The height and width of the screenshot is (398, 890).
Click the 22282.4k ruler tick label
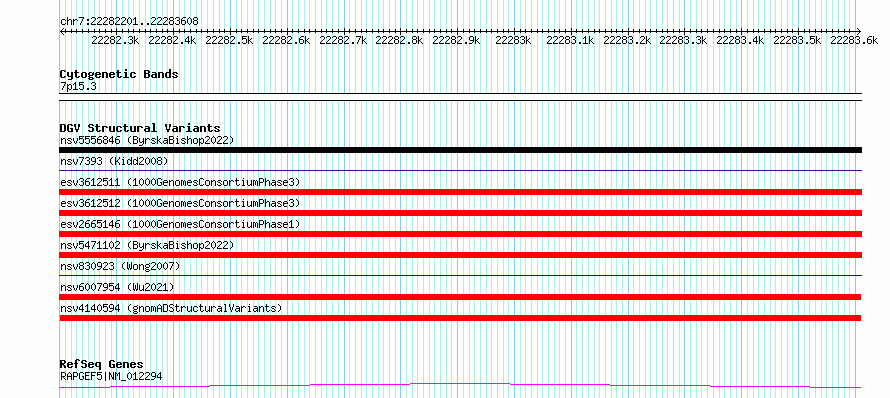172,40
